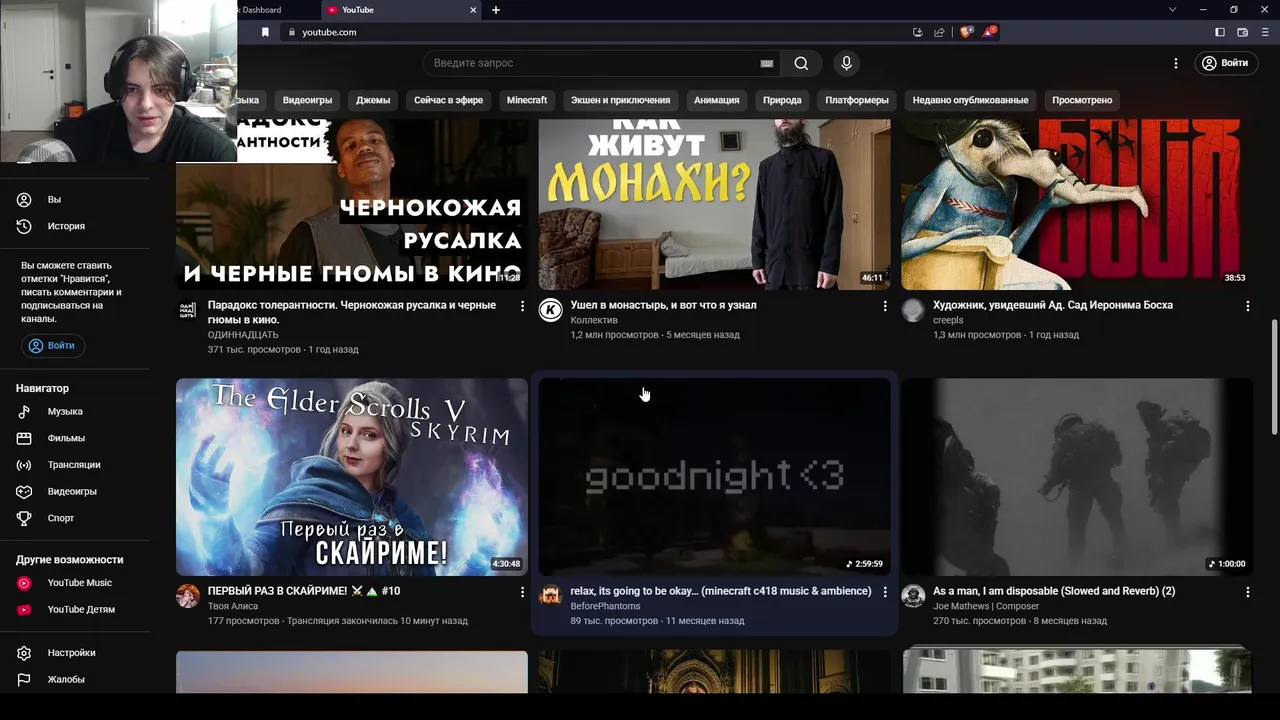This screenshot has width=1280, height=720.
Task: Open channel name Joe Mathews | Composer
Action: (986, 606)
